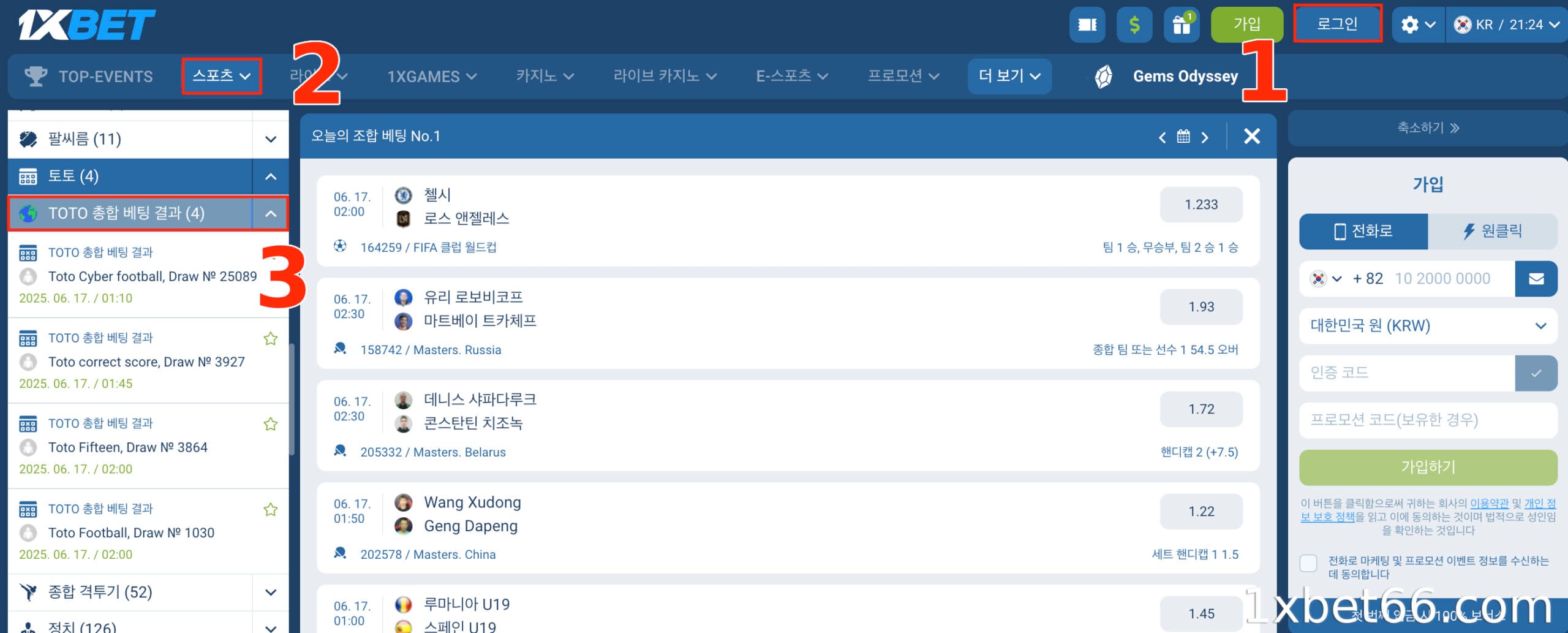Open the gift bonus icon

coord(1182,25)
